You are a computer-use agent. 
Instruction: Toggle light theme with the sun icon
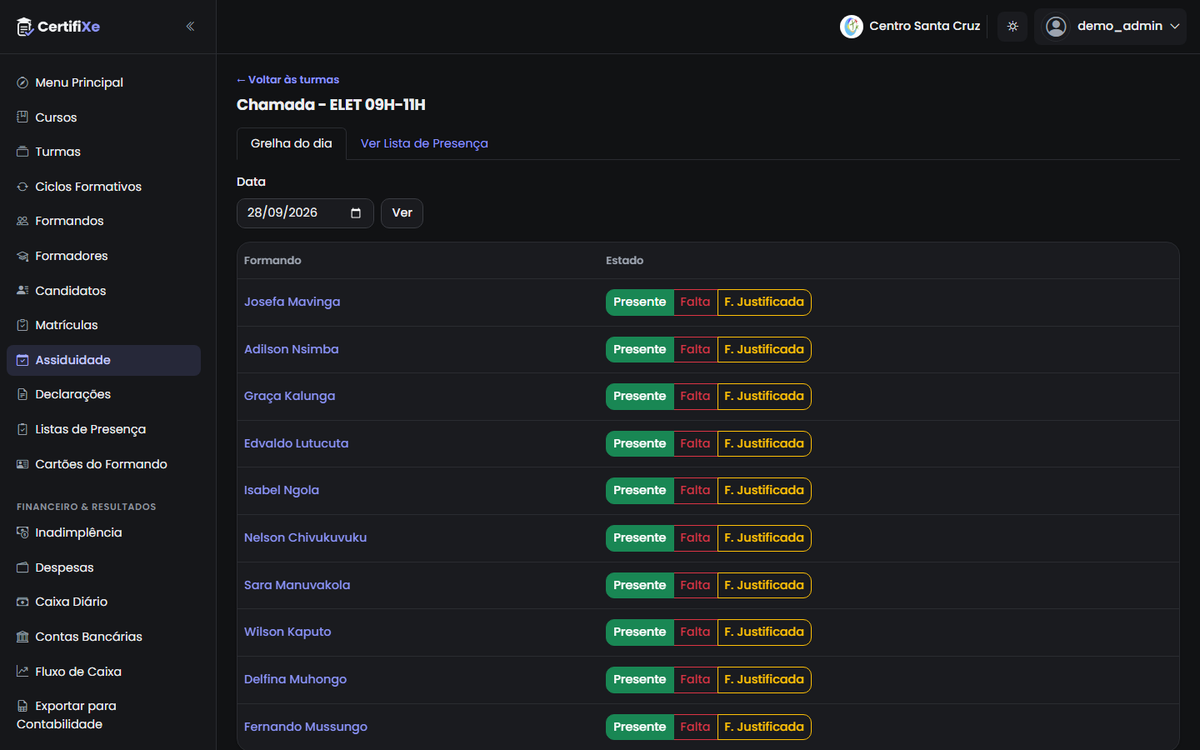click(x=1013, y=27)
